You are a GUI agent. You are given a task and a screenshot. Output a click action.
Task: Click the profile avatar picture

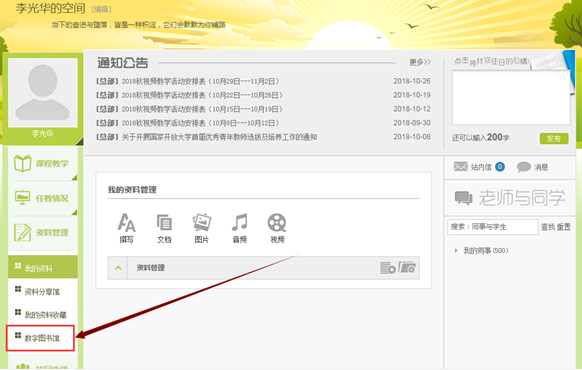tap(43, 92)
